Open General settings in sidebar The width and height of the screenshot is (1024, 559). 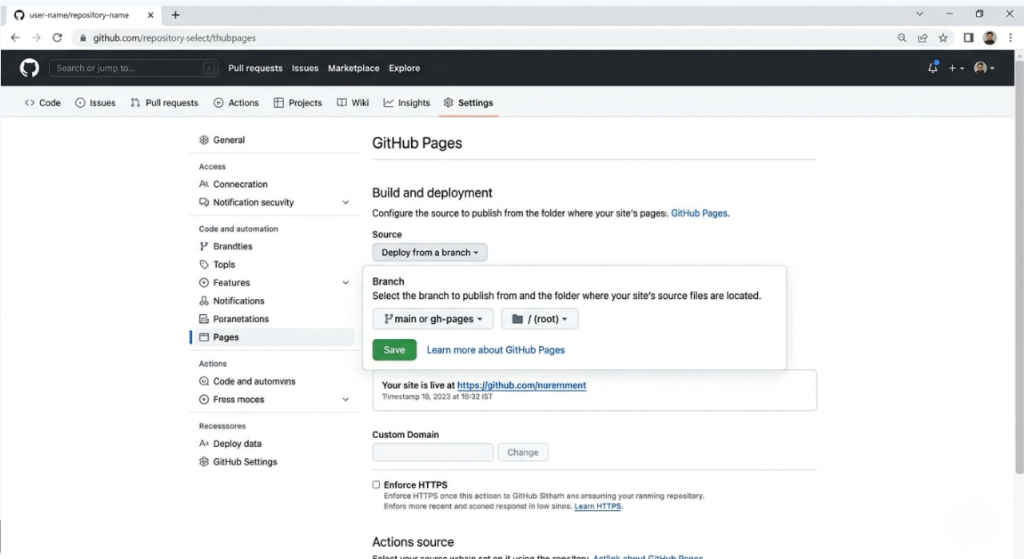(222, 140)
